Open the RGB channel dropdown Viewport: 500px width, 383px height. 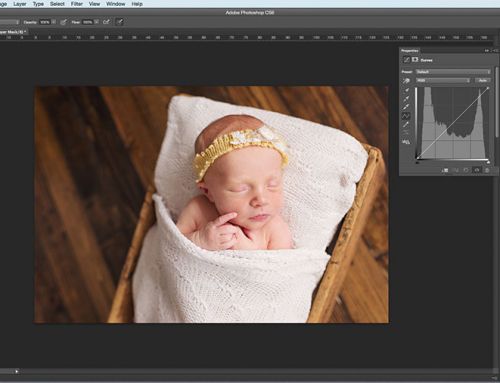coord(443,80)
